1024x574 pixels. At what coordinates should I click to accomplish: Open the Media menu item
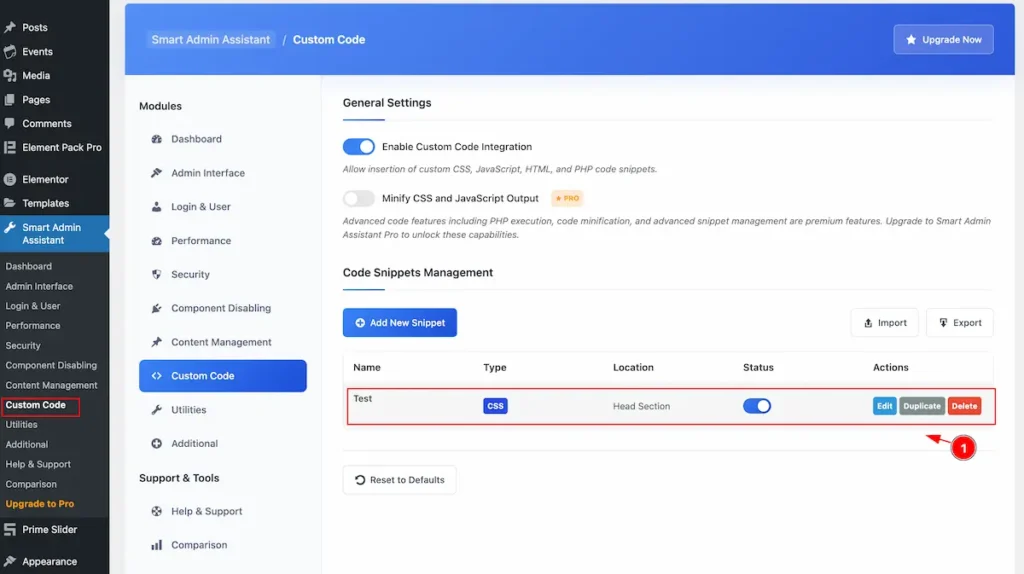[x=36, y=76]
